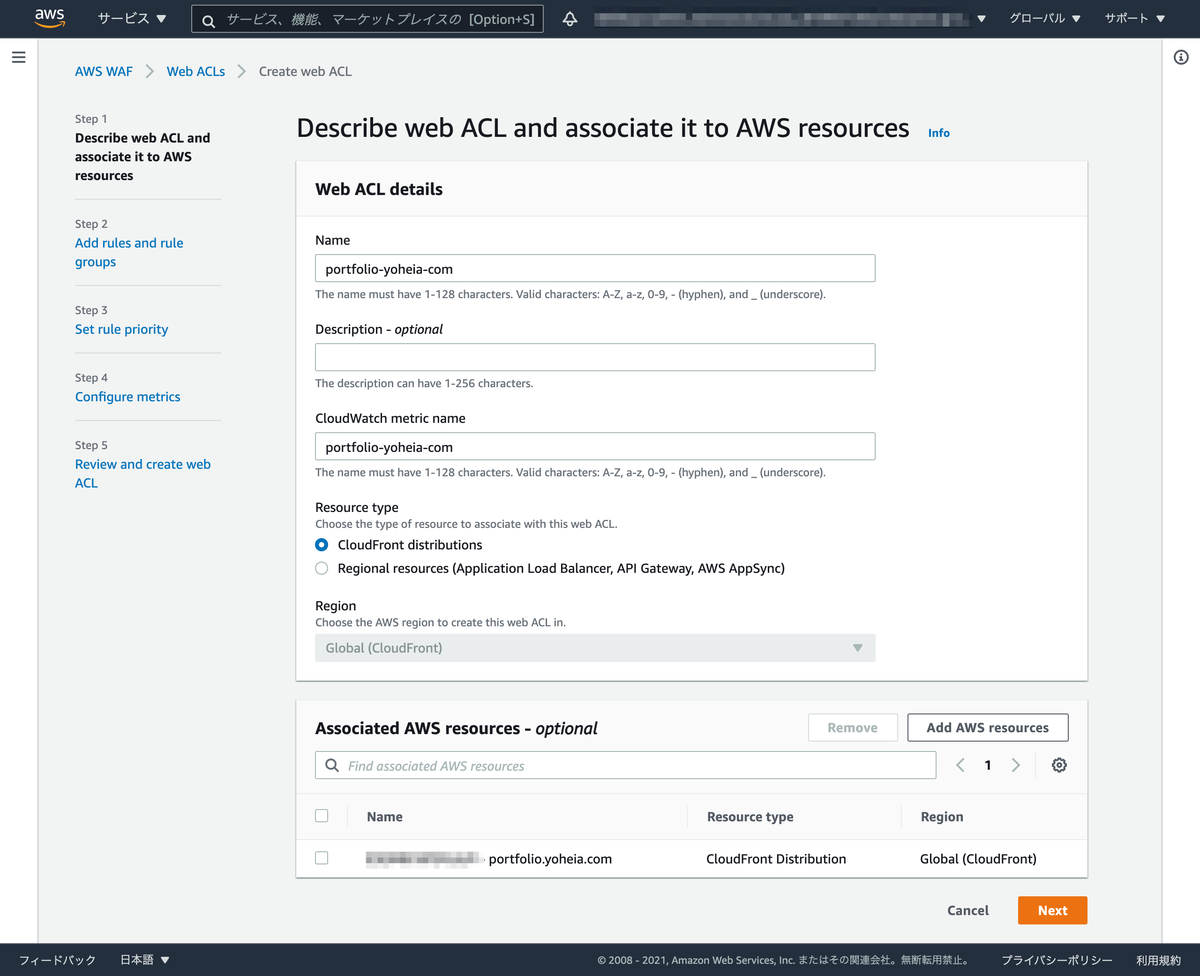1200x976 pixels.
Task: Open the サポート dropdown menu
Action: [x=1133, y=18]
